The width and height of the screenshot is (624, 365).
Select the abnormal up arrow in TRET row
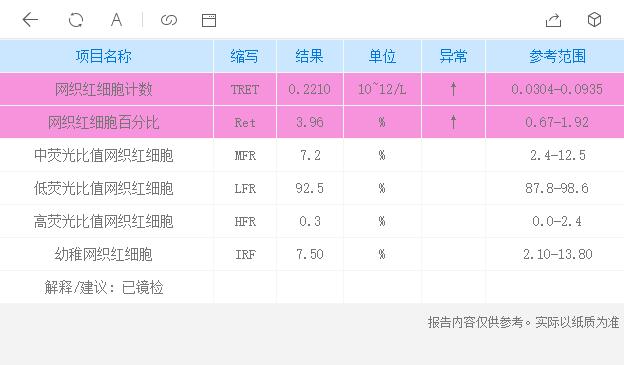(x=453, y=89)
